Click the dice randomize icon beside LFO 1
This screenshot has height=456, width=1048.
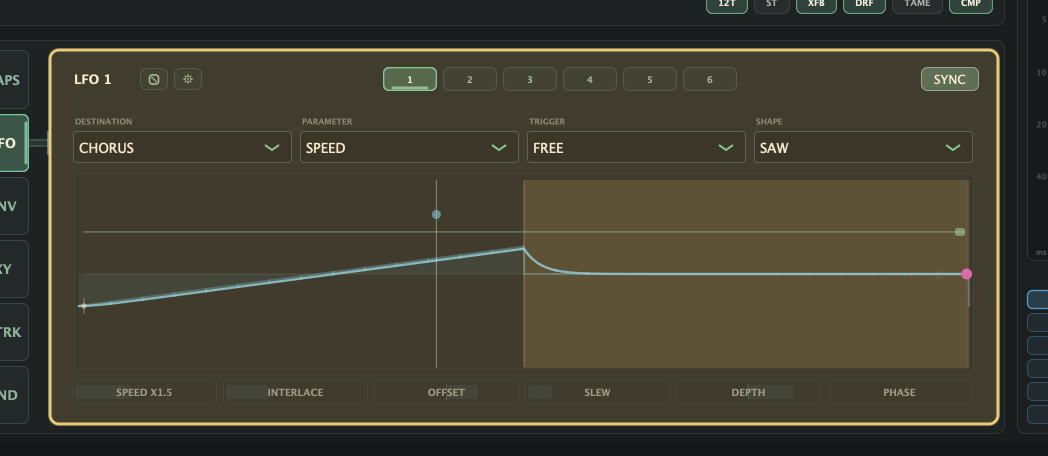[x=154, y=80]
